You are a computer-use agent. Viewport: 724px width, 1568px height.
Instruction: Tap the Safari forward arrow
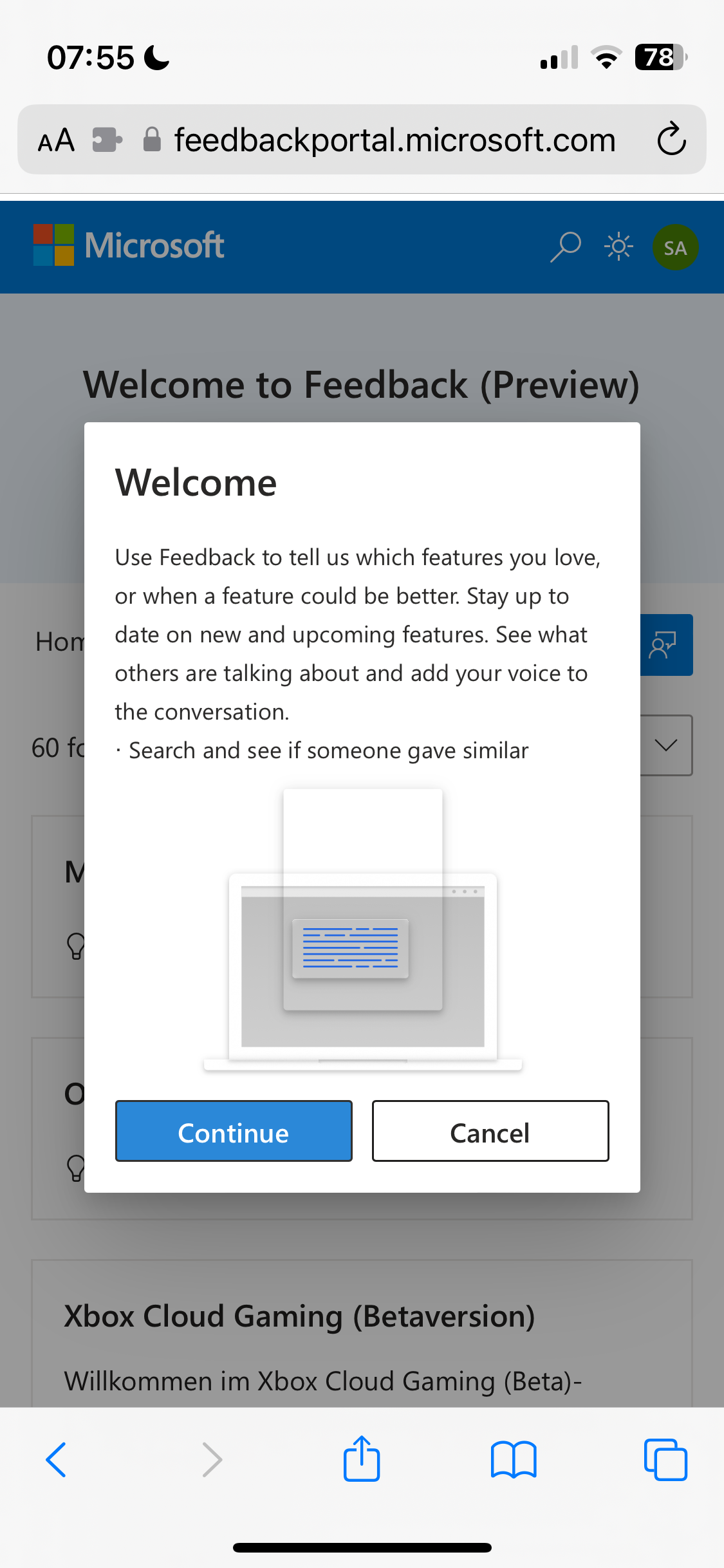[x=212, y=1459]
